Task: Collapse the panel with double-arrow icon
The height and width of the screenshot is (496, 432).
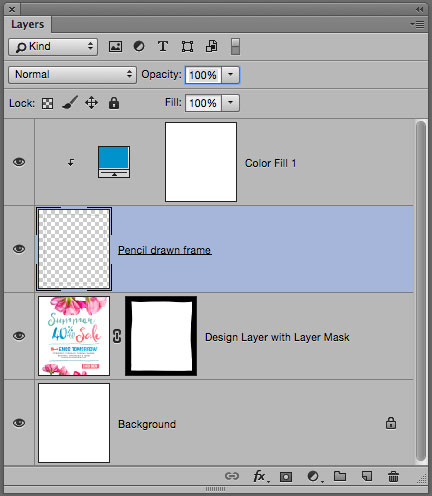Action: point(419,9)
